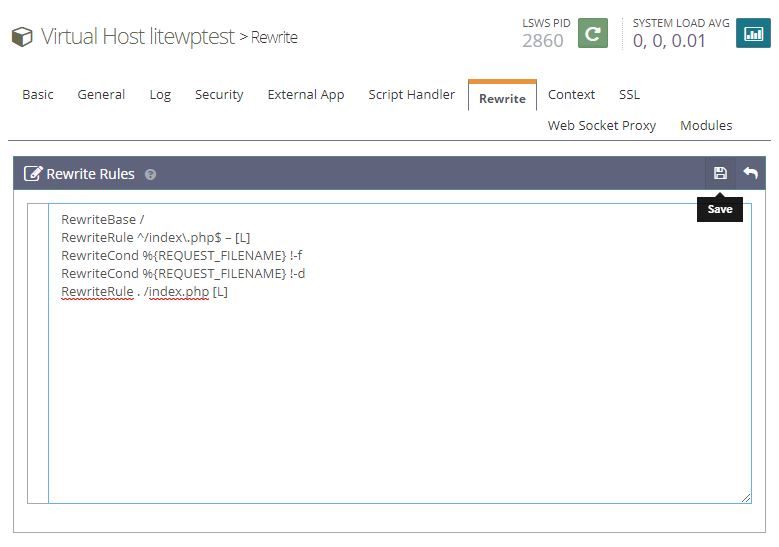Click the RewriteCond line ending in !-d
Image resolution: width=779 pixels, height=547 pixels.
click(x=183, y=273)
